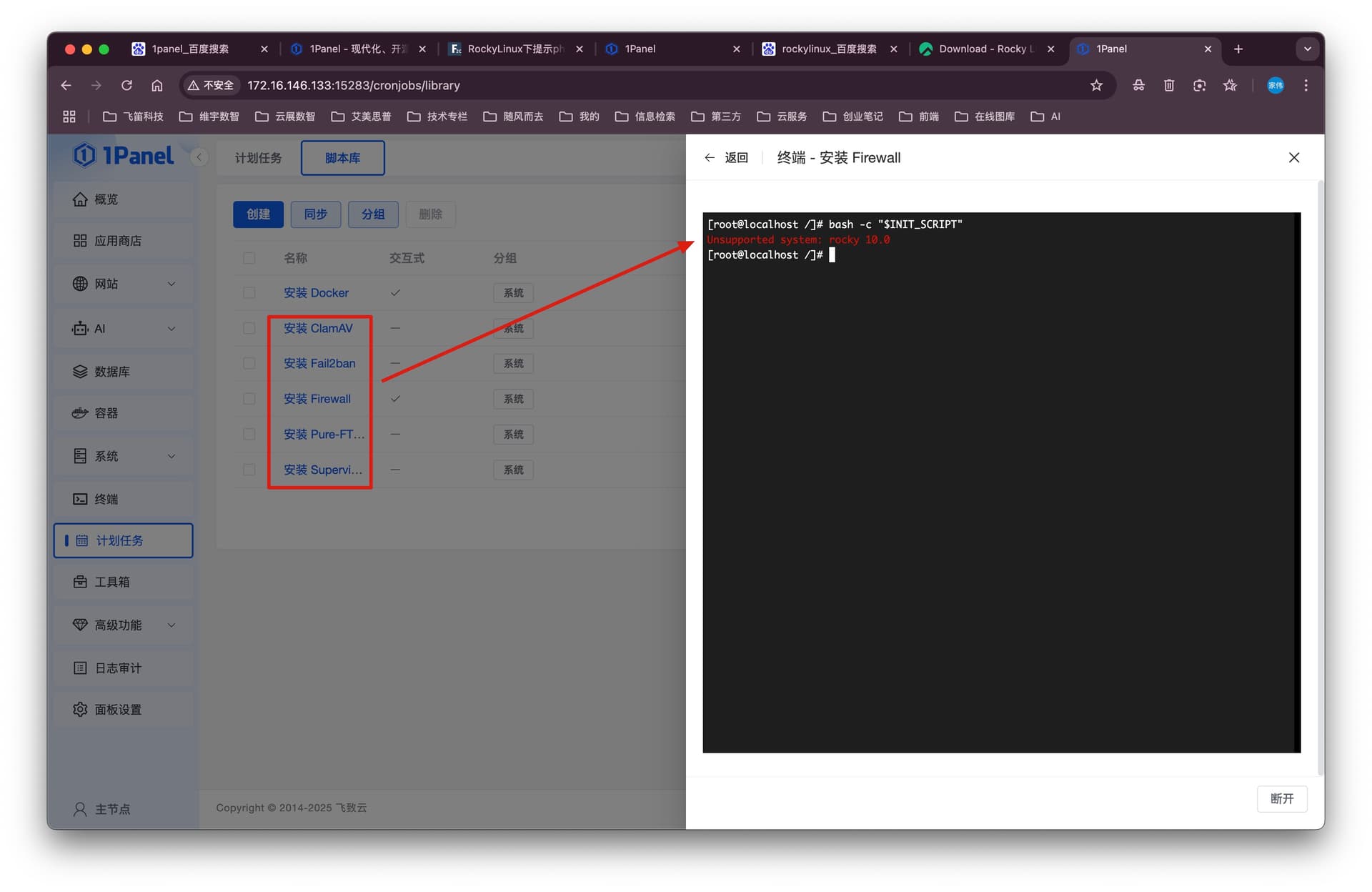
Task: Click the browser address bar URL
Action: tap(354, 85)
